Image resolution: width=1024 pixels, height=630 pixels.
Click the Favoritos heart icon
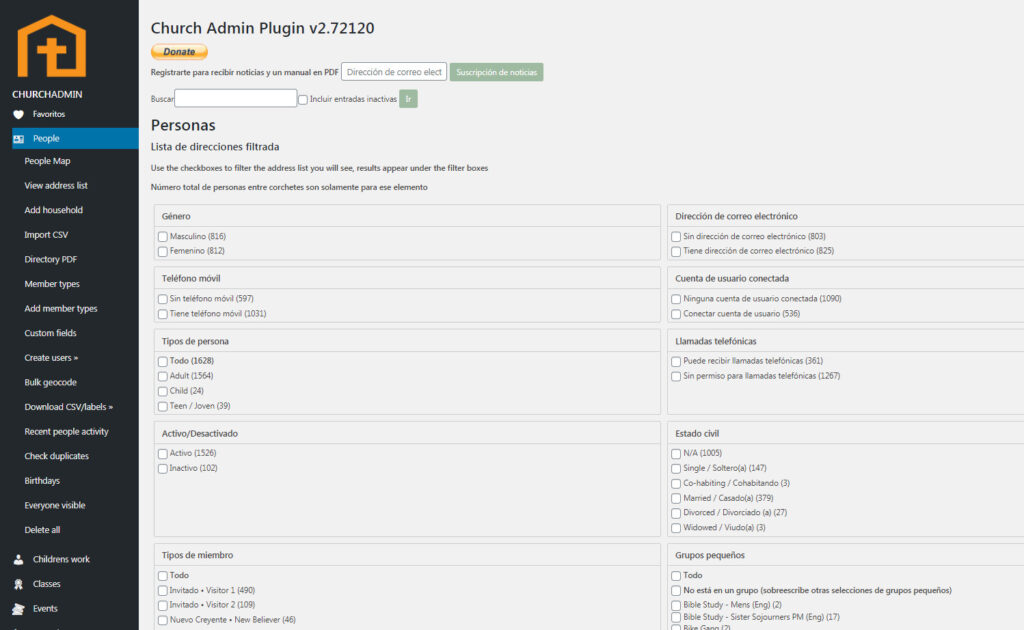18,114
